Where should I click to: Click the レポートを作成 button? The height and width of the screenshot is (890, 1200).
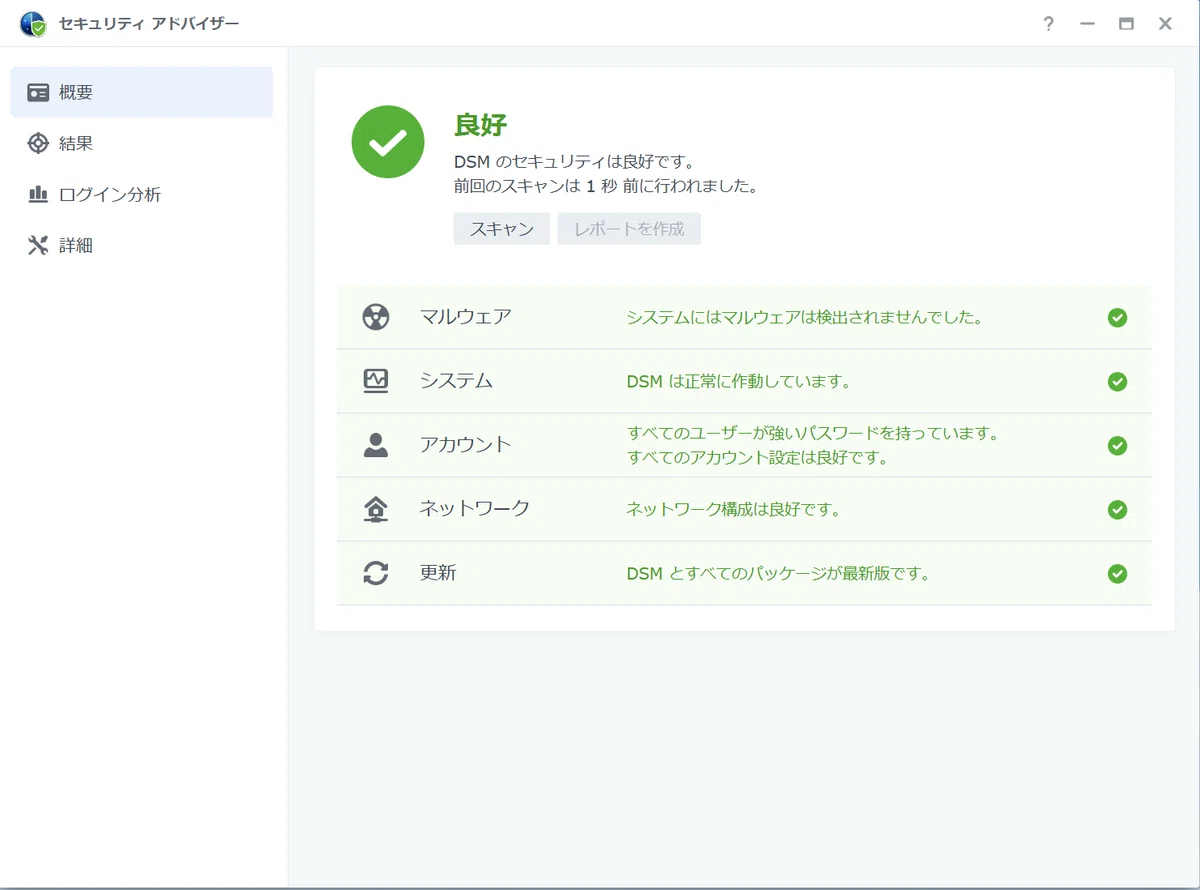point(629,229)
